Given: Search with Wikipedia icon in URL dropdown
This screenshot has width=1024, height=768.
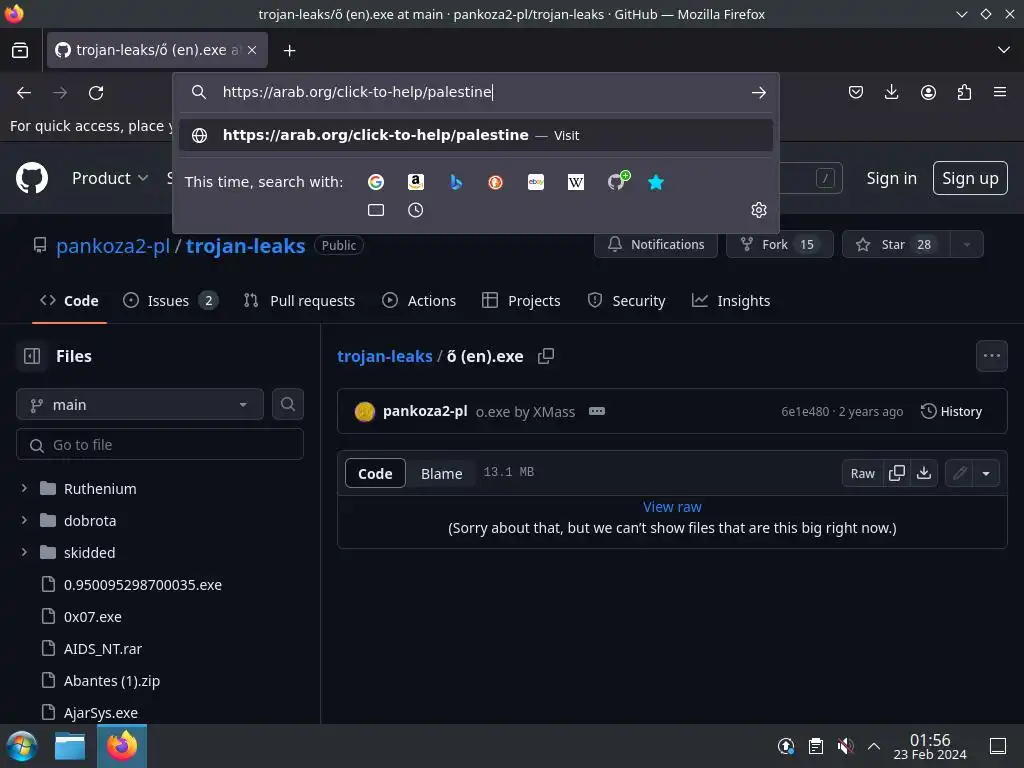Looking at the screenshot, I should pyautogui.click(x=575, y=182).
